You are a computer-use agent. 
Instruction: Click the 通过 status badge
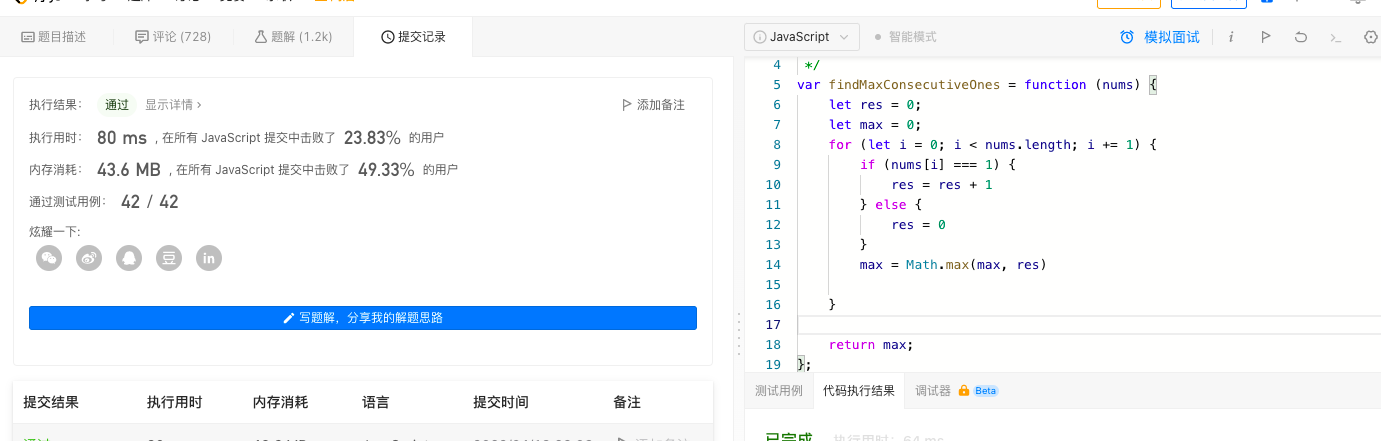click(x=117, y=104)
